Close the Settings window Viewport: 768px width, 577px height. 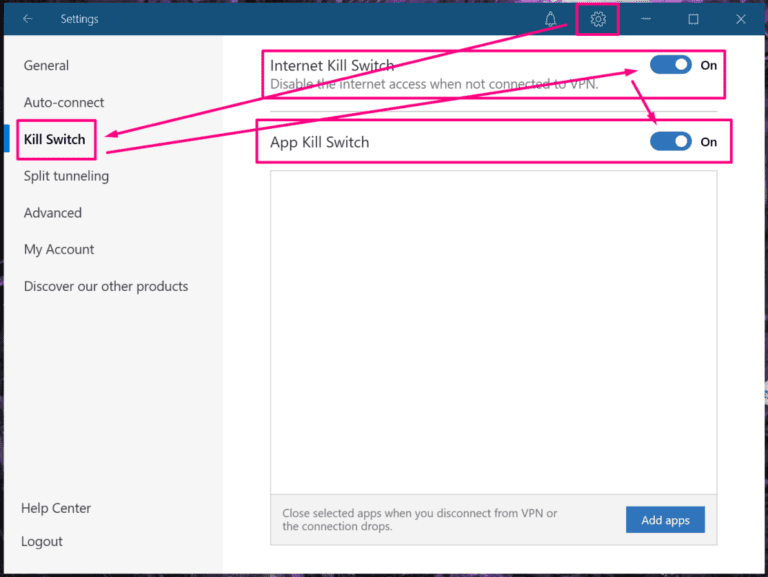(741, 19)
